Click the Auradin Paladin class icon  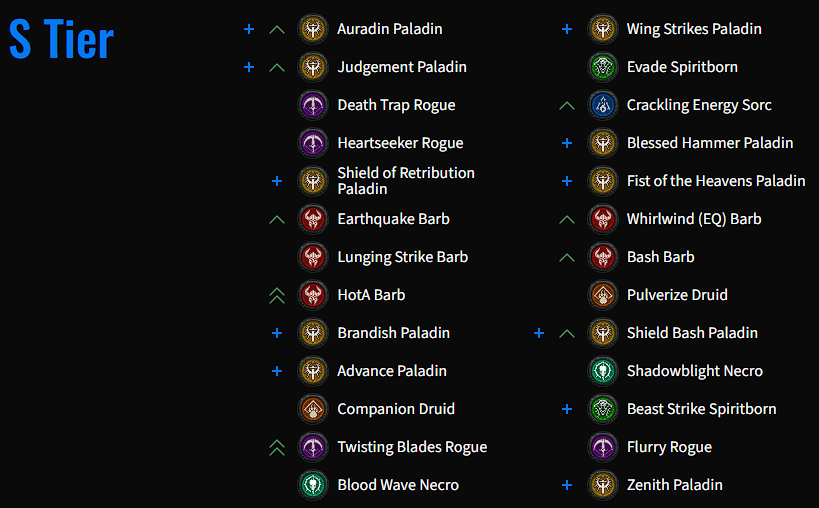313,29
